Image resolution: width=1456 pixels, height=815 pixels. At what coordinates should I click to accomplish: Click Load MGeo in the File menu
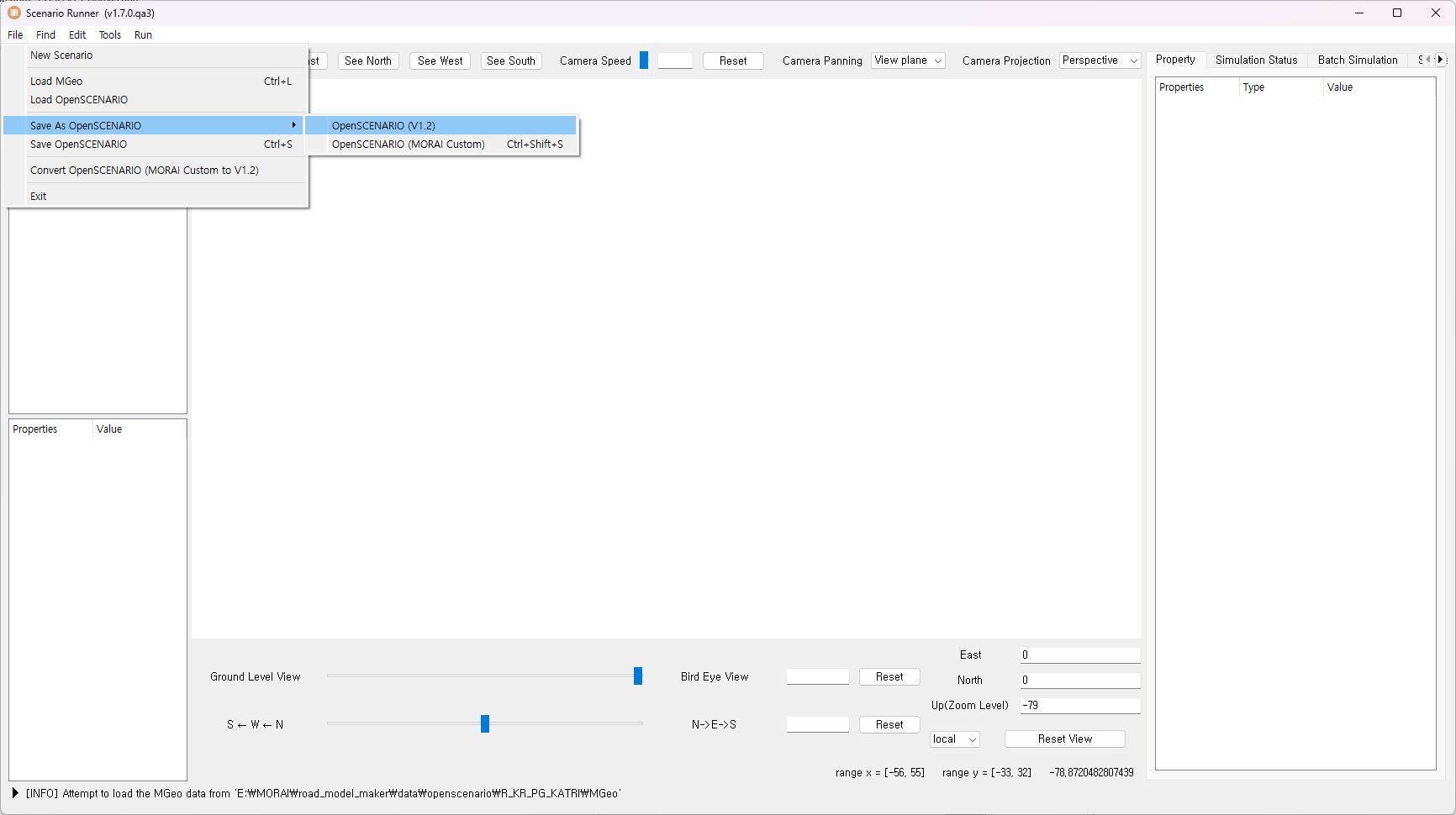[x=56, y=81]
